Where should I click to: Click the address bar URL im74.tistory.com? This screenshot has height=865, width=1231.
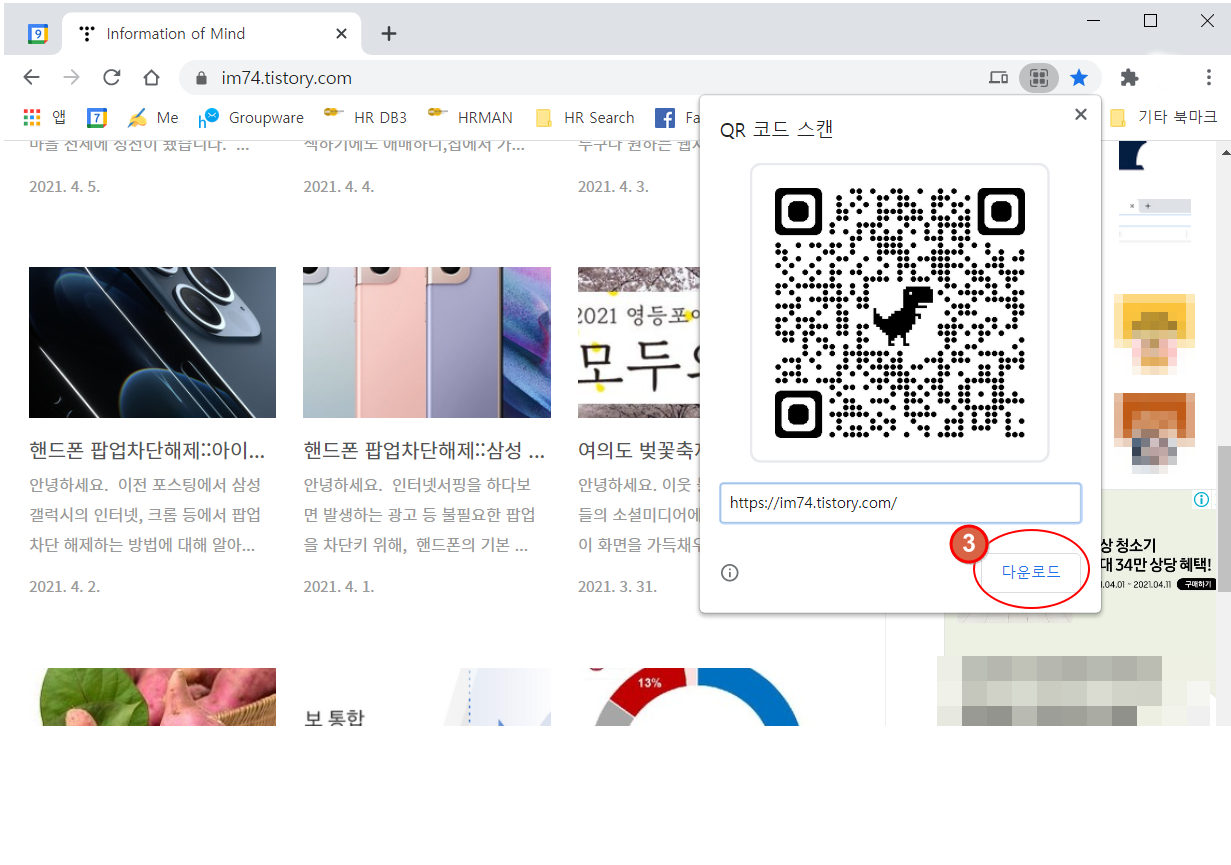[287, 78]
